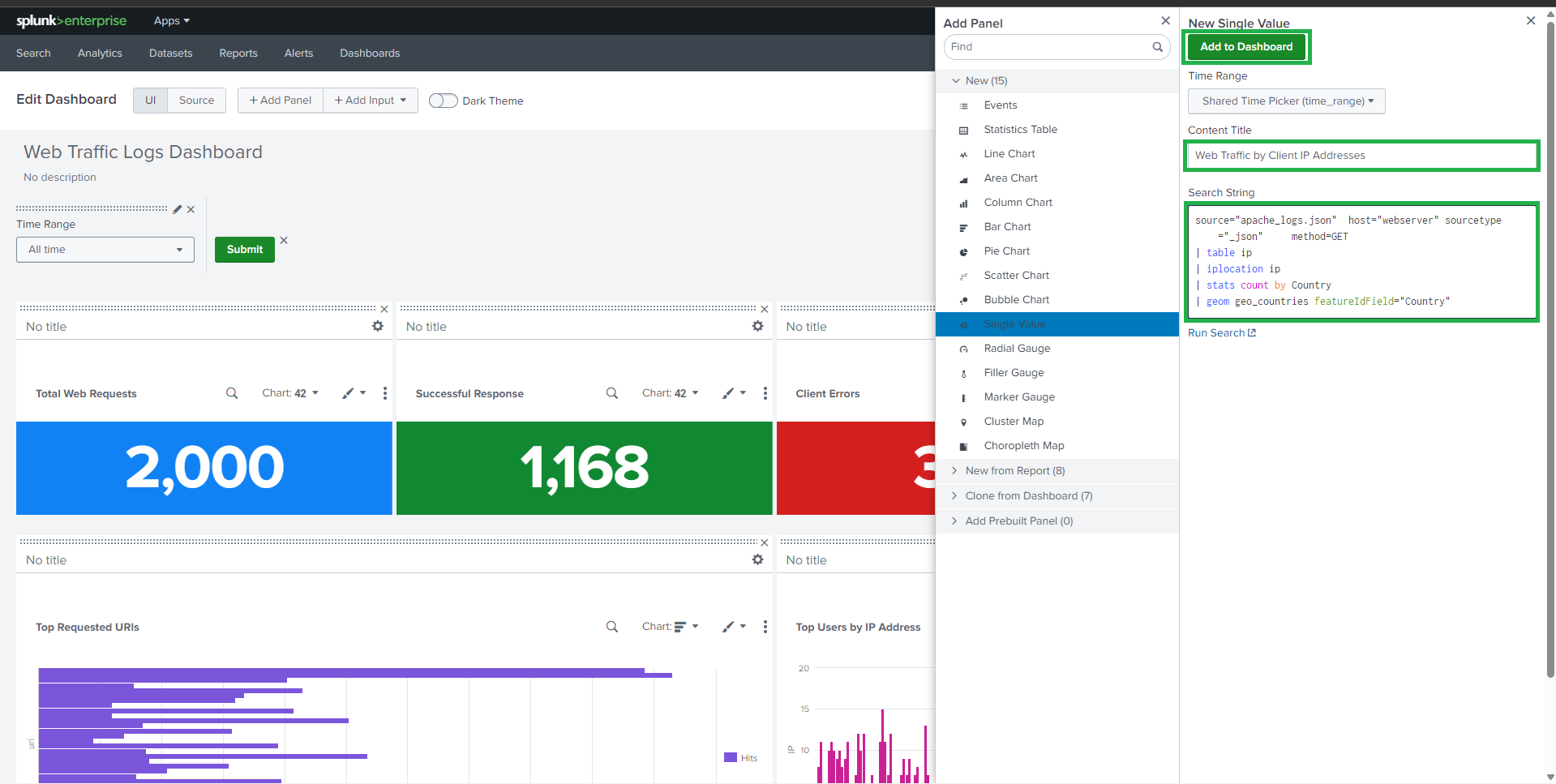Switch editor to Source mode

(196, 101)
